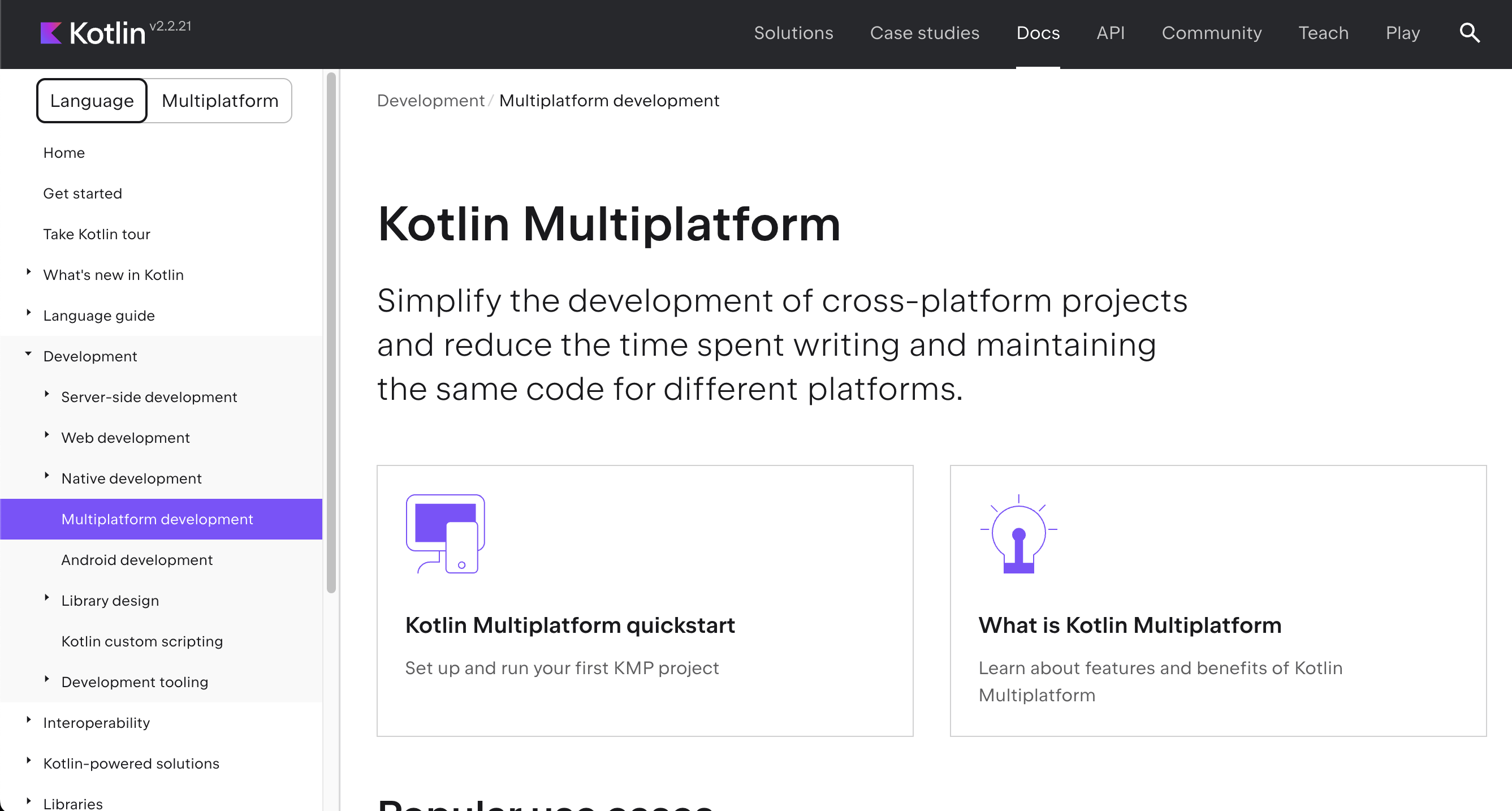The width and height of the screenshot is (1512, 811).
Task: Click the Multiplatform quickstart devices icon
Action: (x=446, y=534)
